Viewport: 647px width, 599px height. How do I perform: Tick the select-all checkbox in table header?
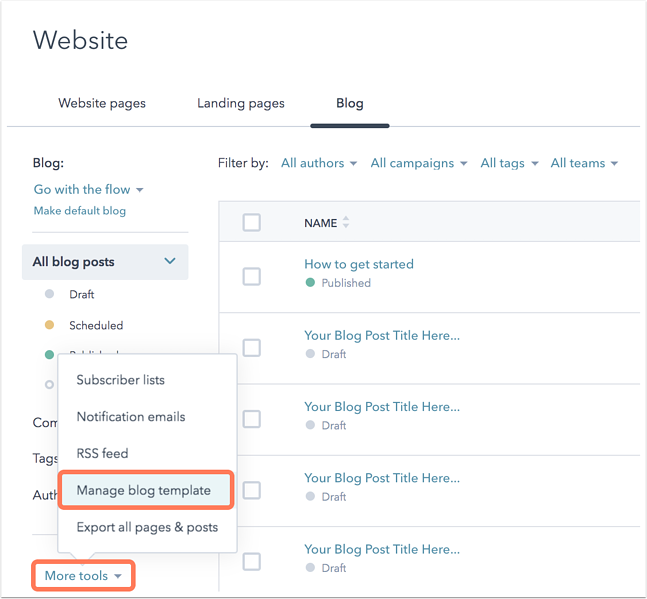click(252, 223)
